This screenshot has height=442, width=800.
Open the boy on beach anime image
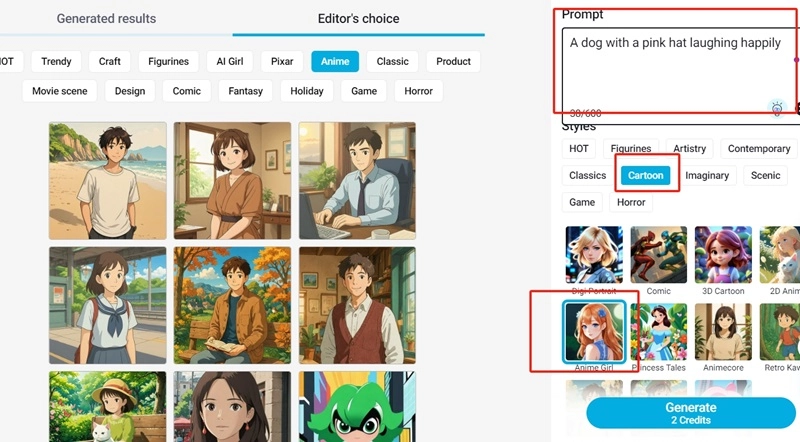click(x=108, y=181)
